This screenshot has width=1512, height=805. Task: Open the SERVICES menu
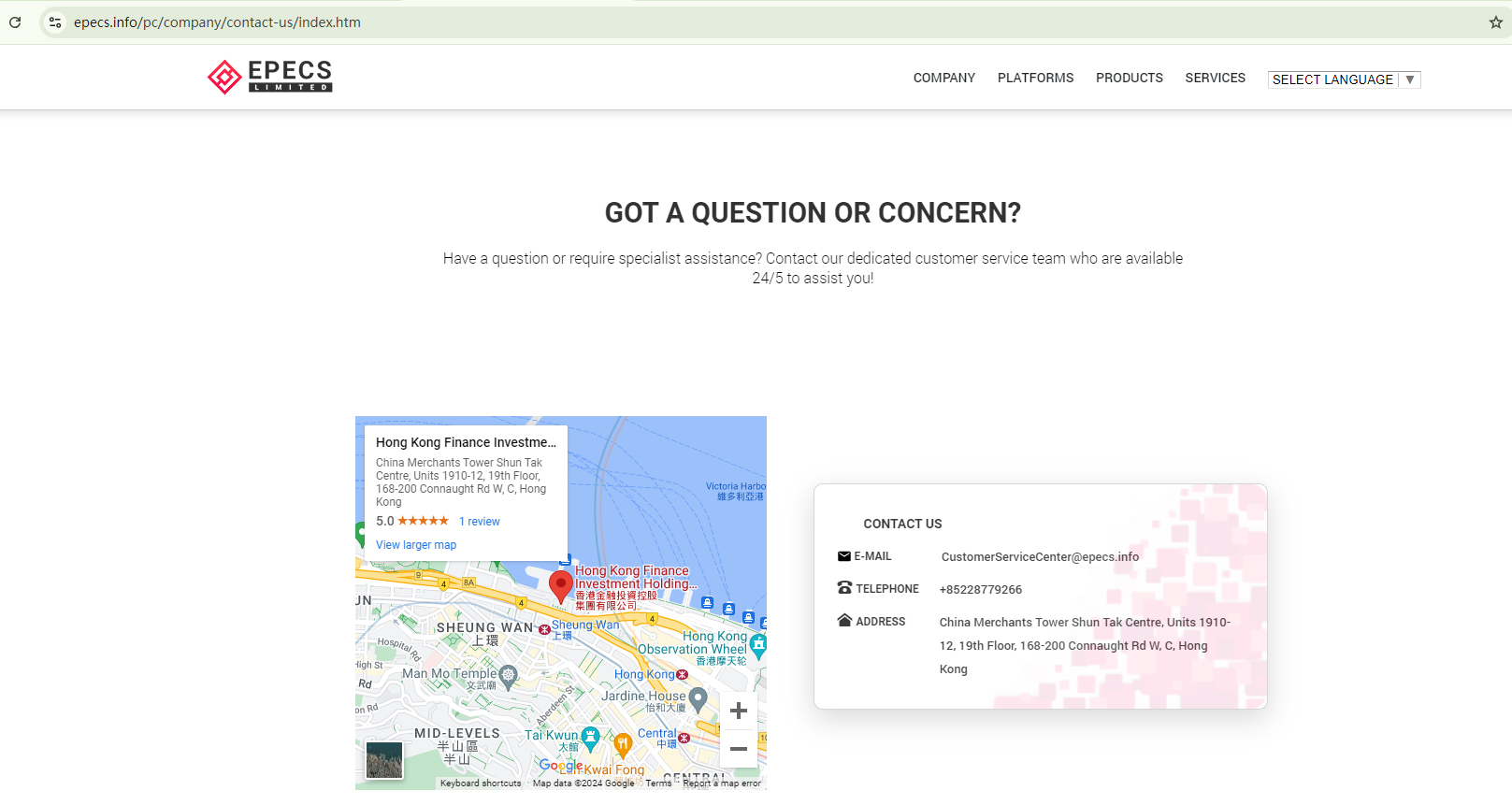point(1215,78)
